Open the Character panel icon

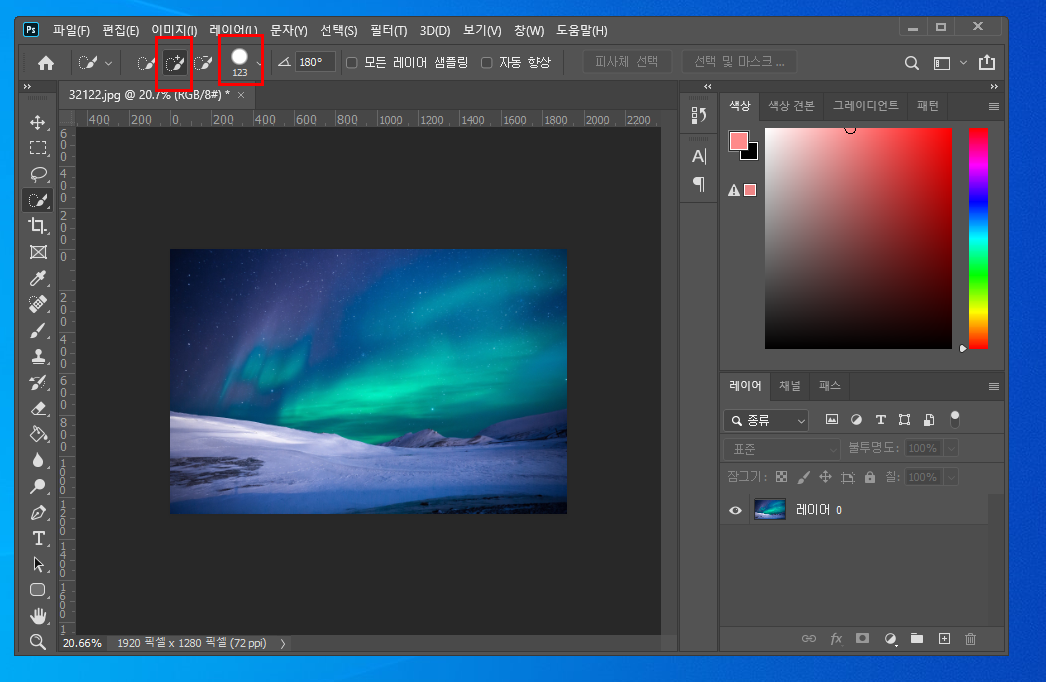tap(698, 156)
